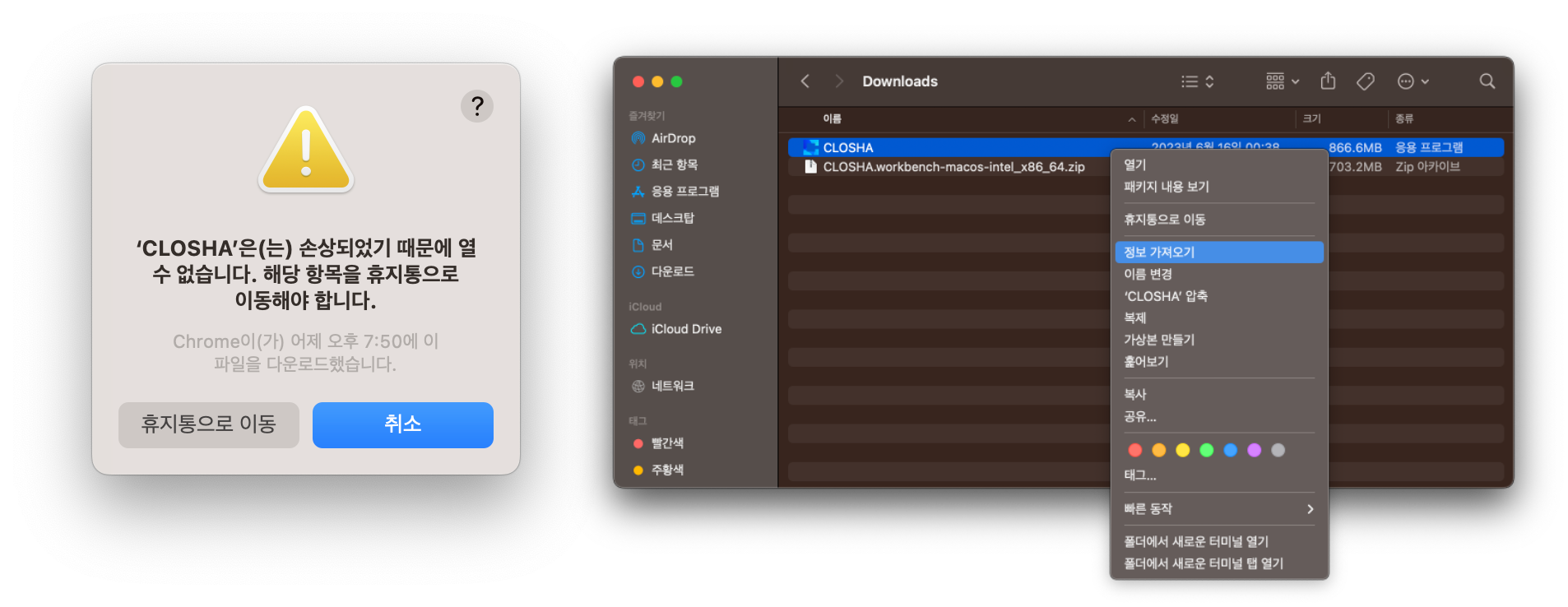Open the more actions ellipsis menu
The height and width of the screenshot is (607, 1568).
pos(1413,81)
